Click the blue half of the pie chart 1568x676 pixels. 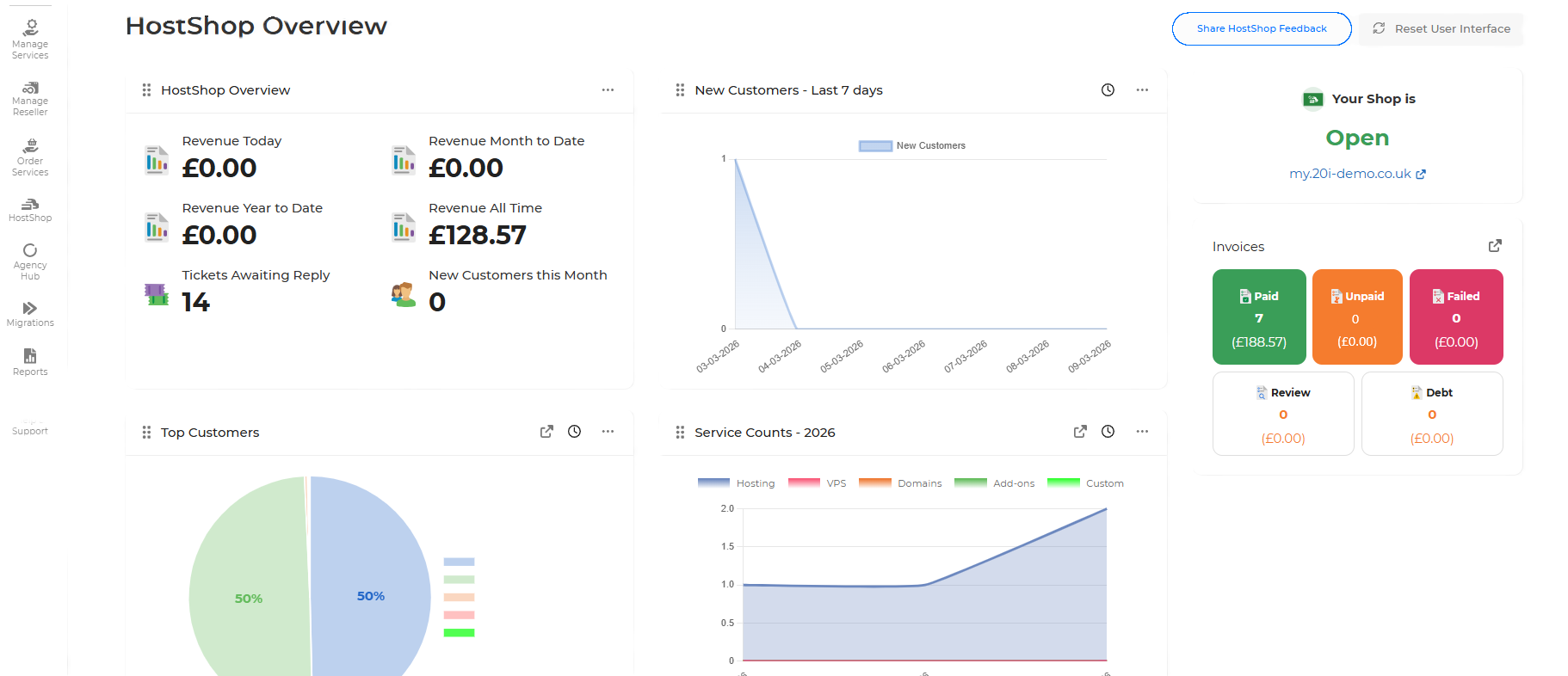[x=370, y=576]
